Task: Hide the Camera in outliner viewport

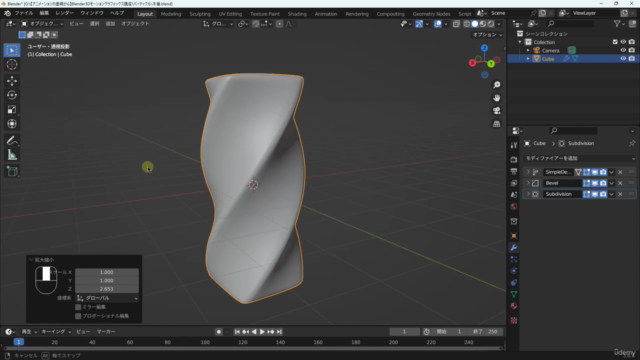Action: click(x=623, y=50)
